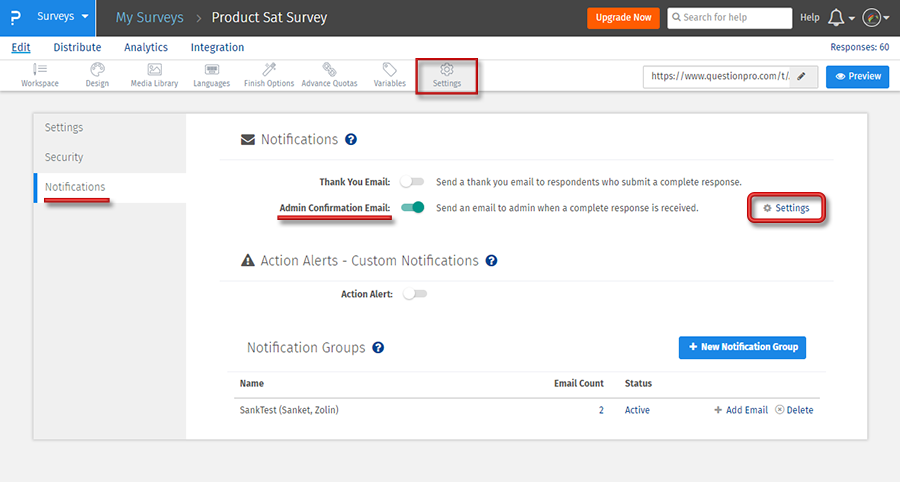Open the Advance Quotas icon

[330, 70]
